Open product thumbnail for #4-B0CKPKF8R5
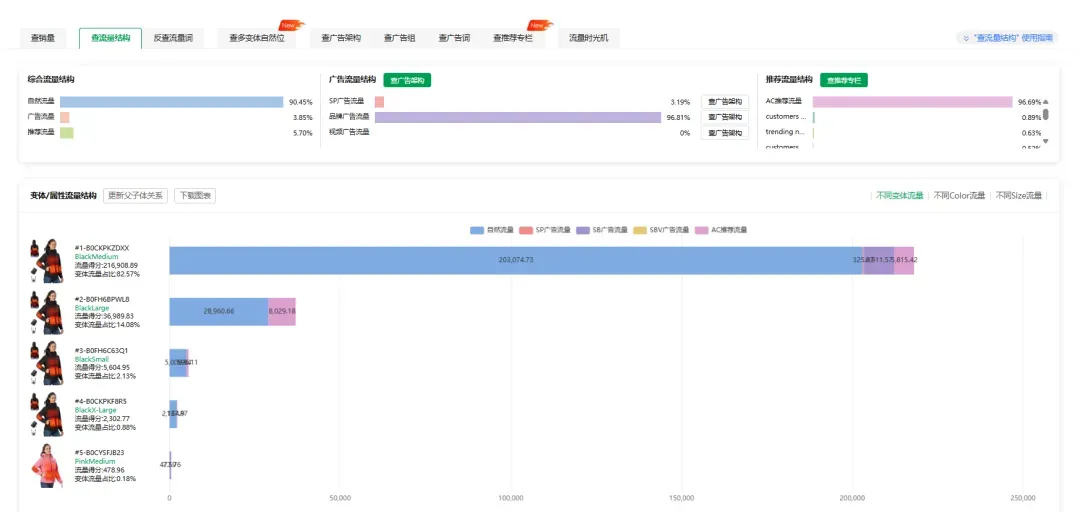The image size is (1080, 512). [x=47, y=414]
